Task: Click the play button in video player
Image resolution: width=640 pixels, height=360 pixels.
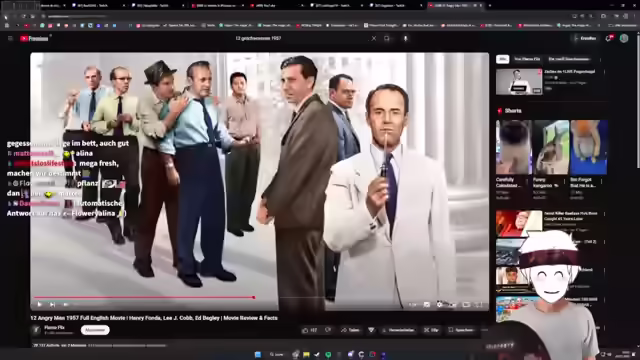Action: click(x=40, y=304)
